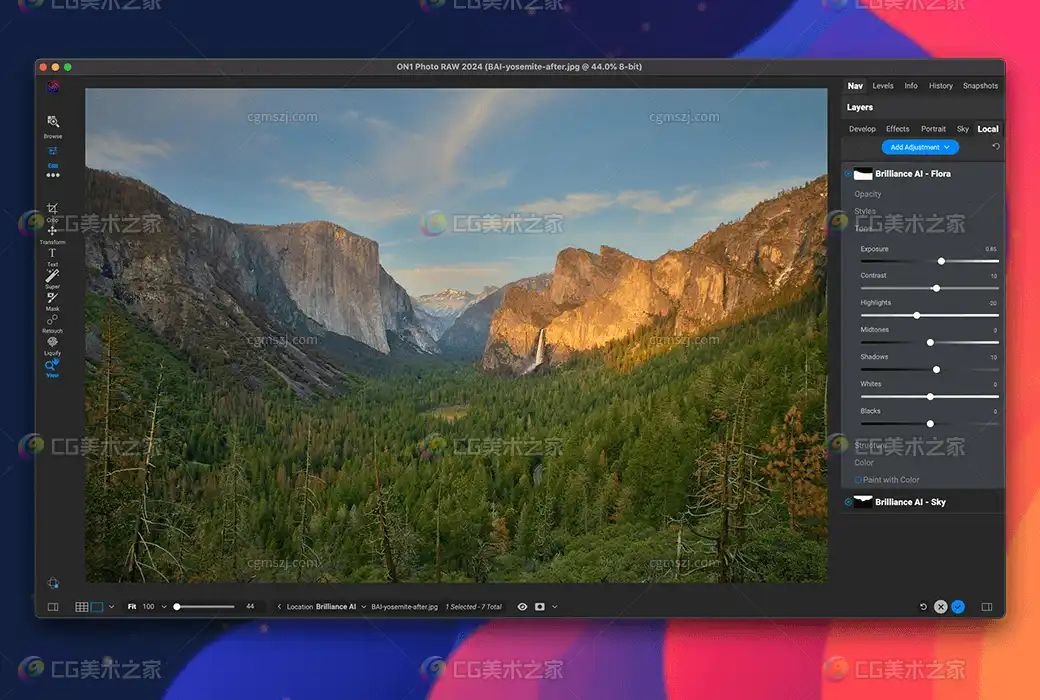Select the Mask tool
This screenshot has width=1040, height=700.
(x=53, y=298)
